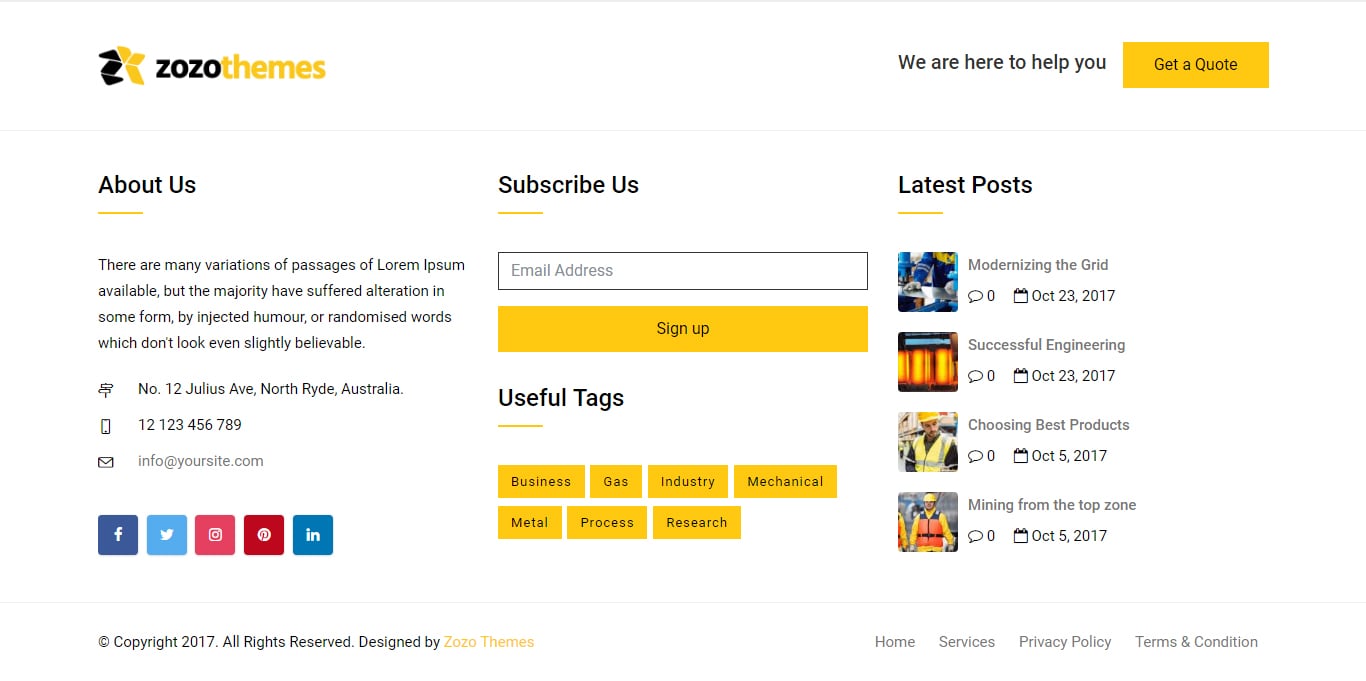The height and width of the screenshot is (681, 1366).
Task: Open Terms & Condition footer link
Action: (x=1196, y=642)
